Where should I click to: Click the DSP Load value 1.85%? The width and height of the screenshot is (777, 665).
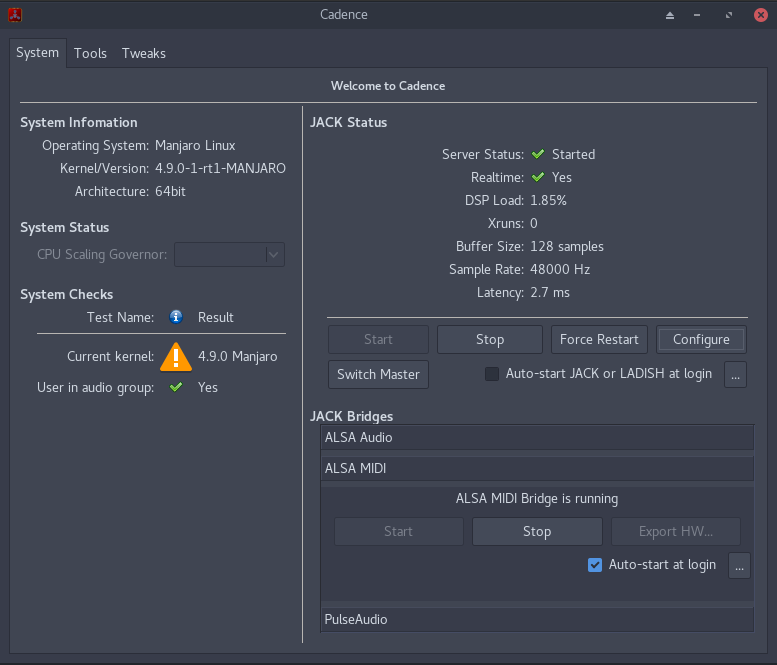pos(548,200)
